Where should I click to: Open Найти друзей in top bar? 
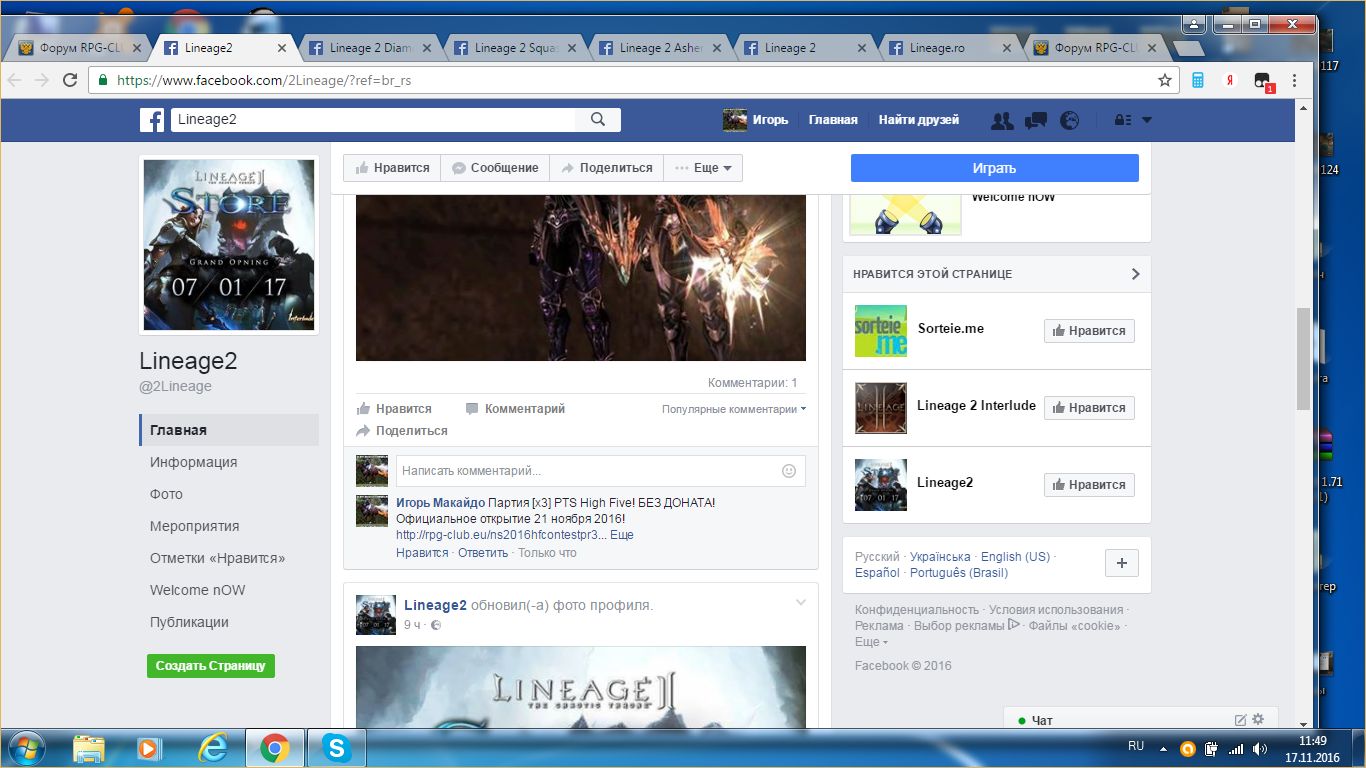pyautogui.click(x=918, y=120)
